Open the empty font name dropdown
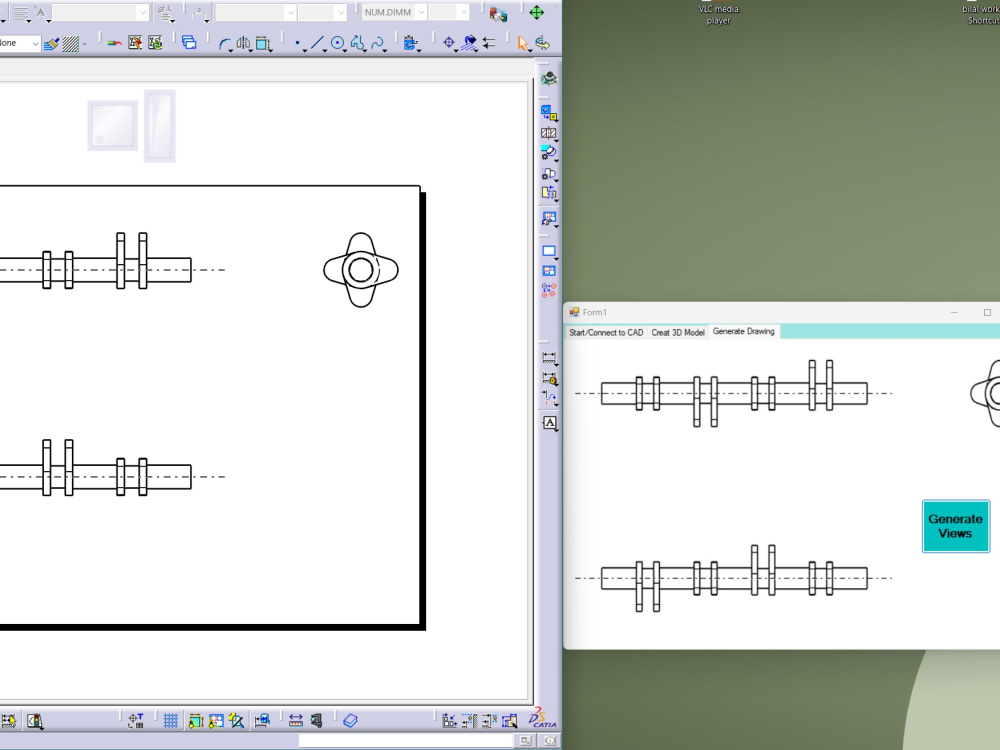1000x750 pixels. pos(100,12)
